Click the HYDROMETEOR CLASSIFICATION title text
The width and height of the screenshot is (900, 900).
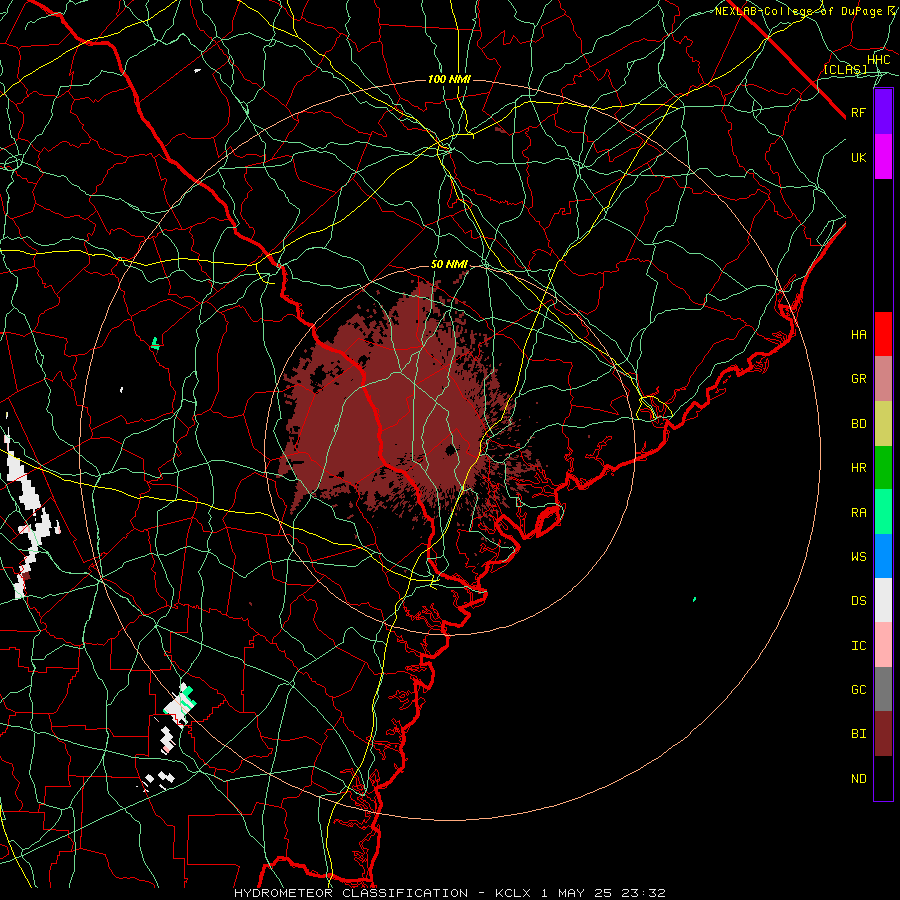[x=351, y=893]
